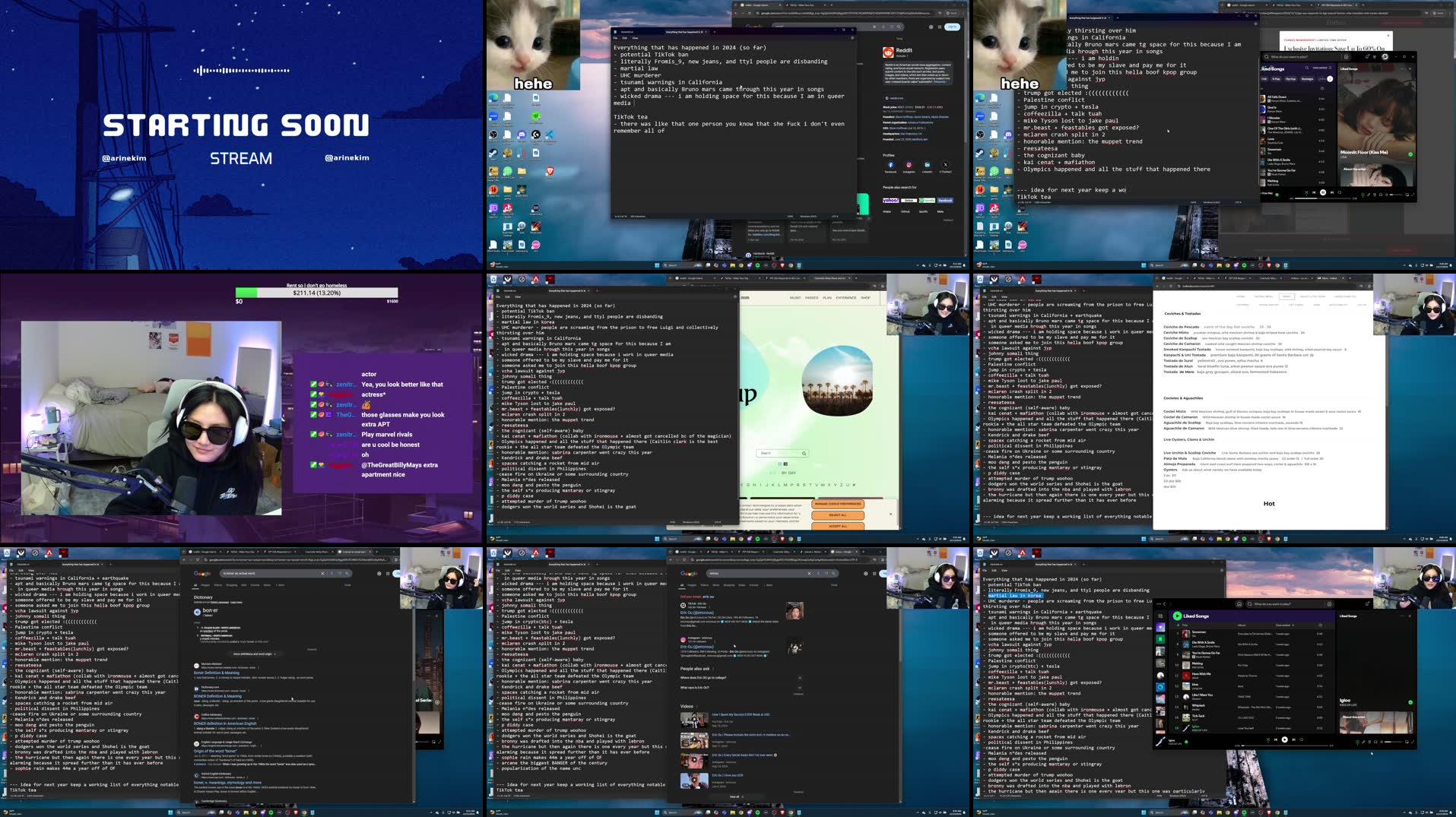The image size is (1456, 817).
Task: Open the Date added sort dropdown
Action: click(1283, 625)
